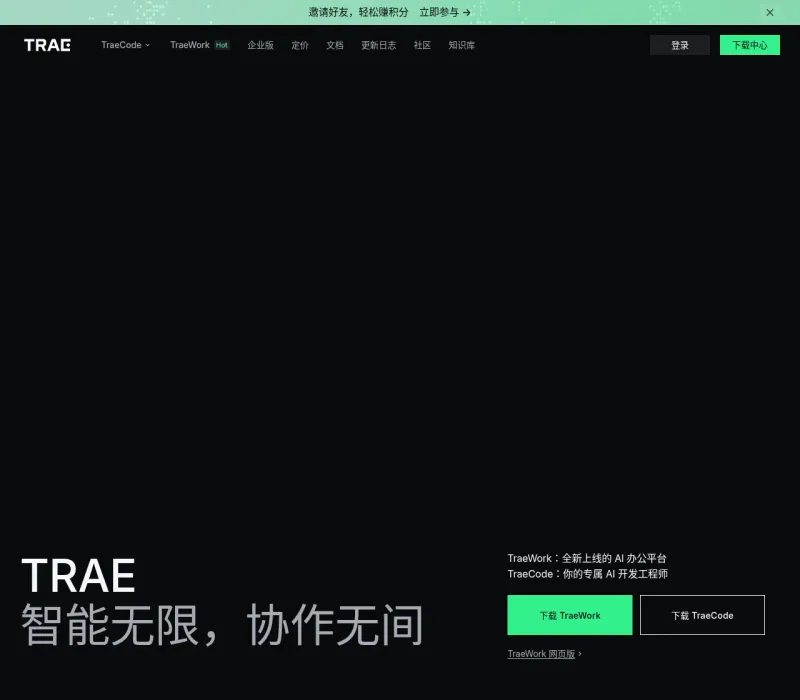The height and width of the screenshot is (700, 800).
Task: Download TraeWork with green button
Action: [x=569, y=615]
